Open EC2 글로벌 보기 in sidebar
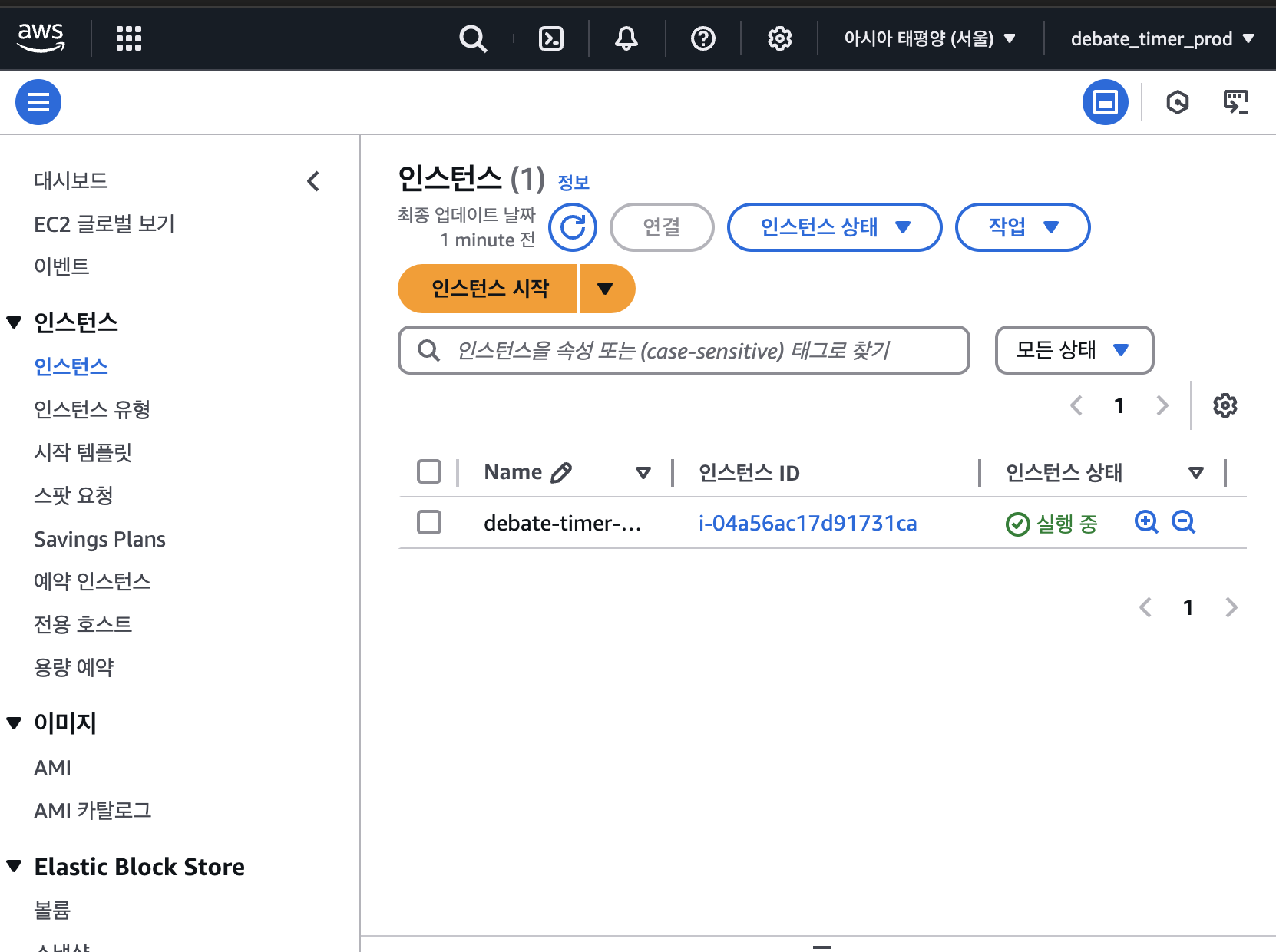 [x=104, y=223]
